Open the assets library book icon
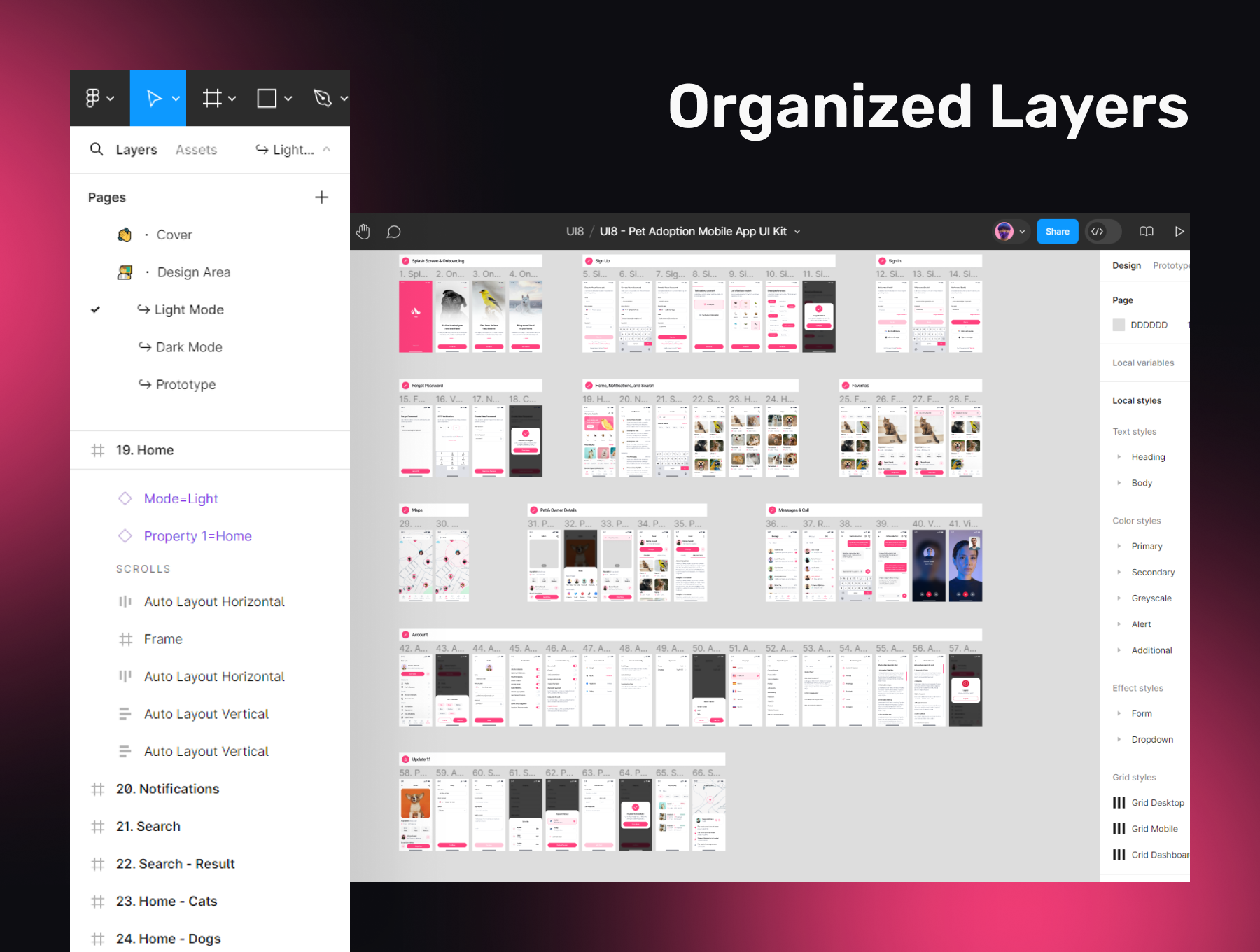Viewport: 1260px width, 952px height. click(x=1146, y=231)
